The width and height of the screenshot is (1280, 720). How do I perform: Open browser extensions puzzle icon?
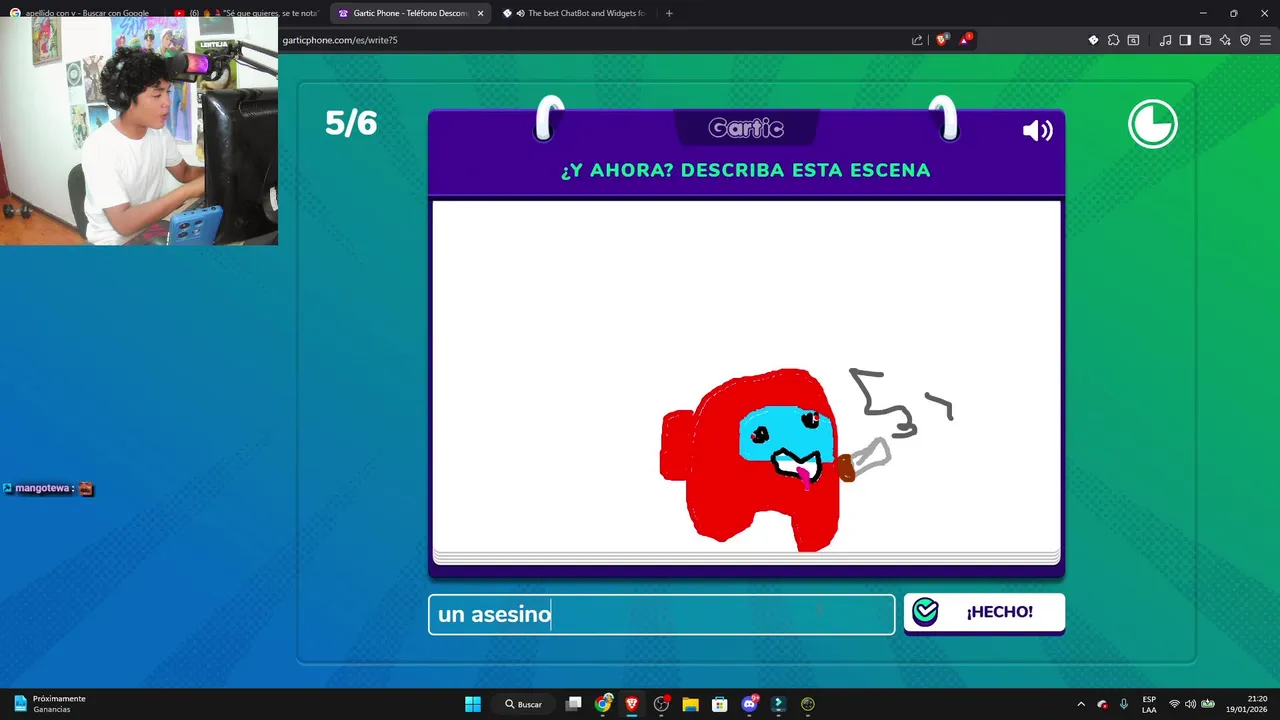1113,40
